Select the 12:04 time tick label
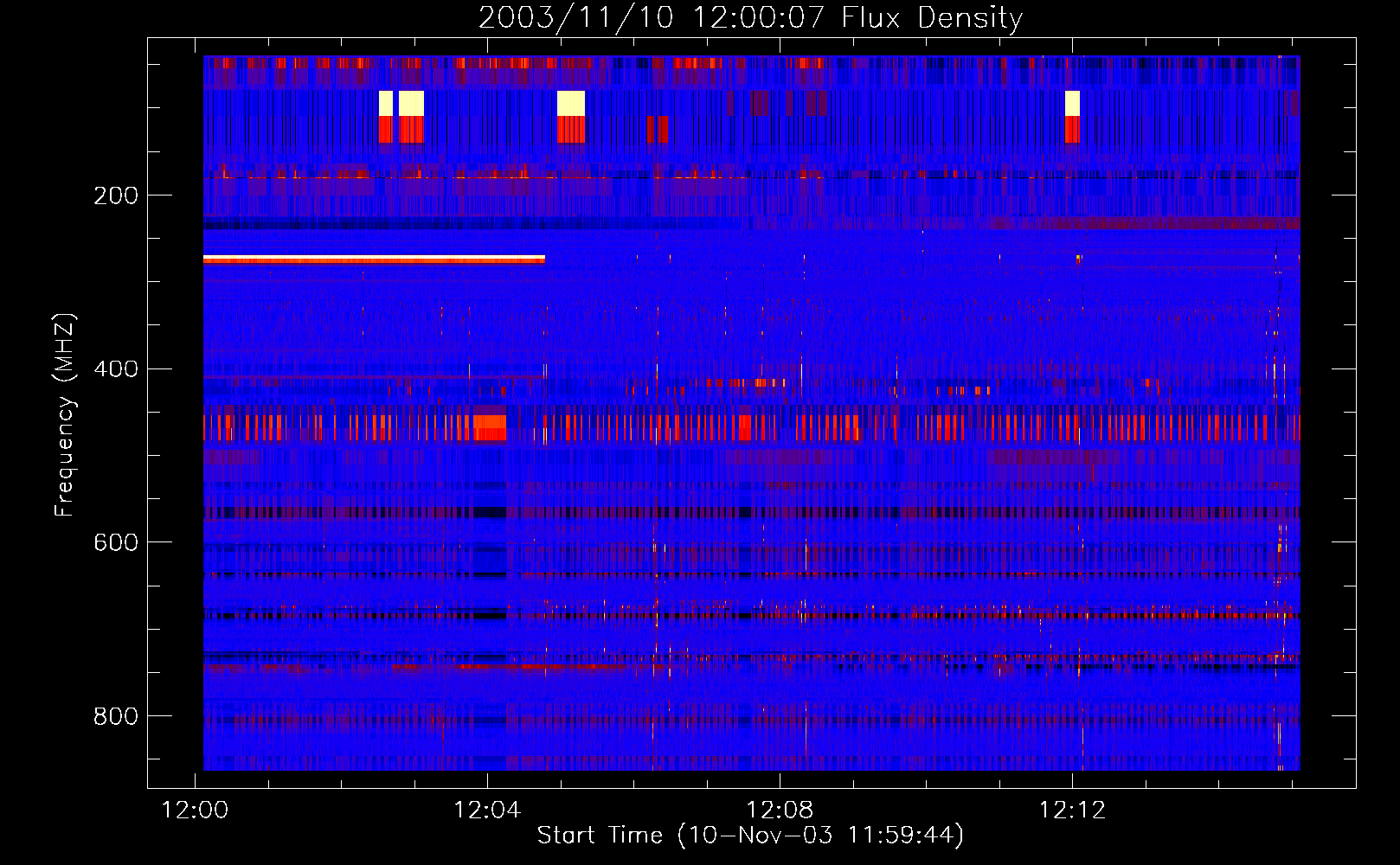The width and height of the screenshot is (1400, 865). tap(487, 810)
